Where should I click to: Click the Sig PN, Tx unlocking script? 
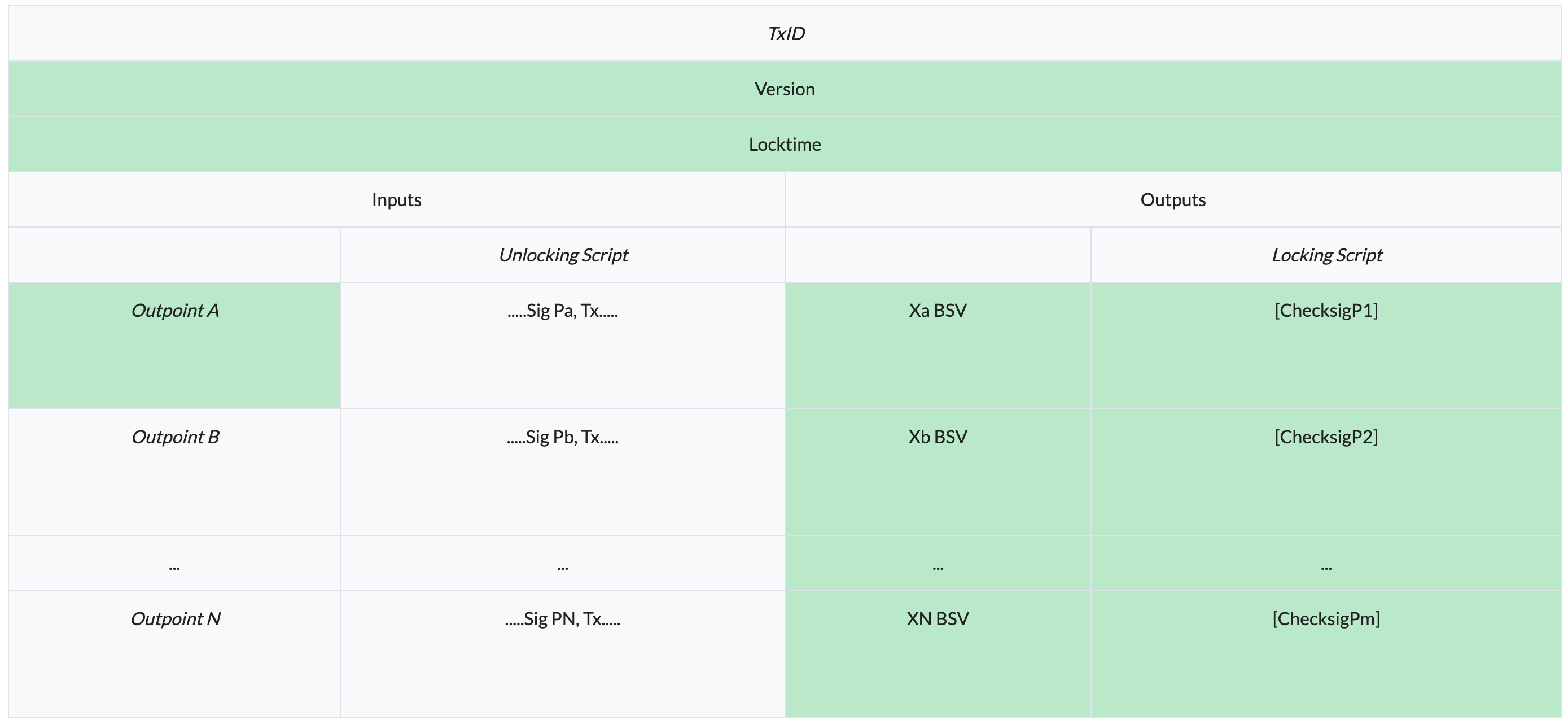[562, 620]
